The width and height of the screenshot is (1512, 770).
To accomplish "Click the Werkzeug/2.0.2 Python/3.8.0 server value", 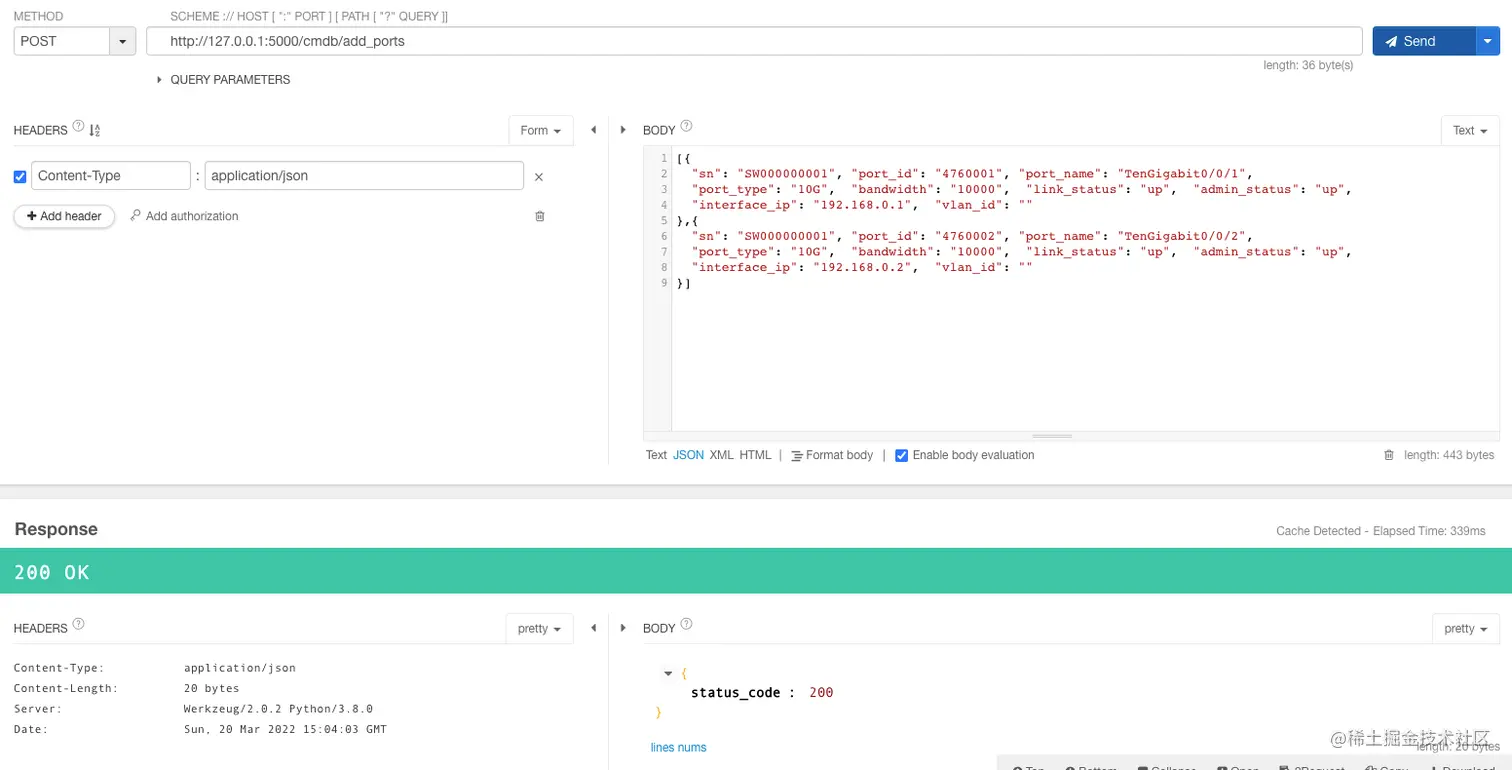I will (278, 708).
